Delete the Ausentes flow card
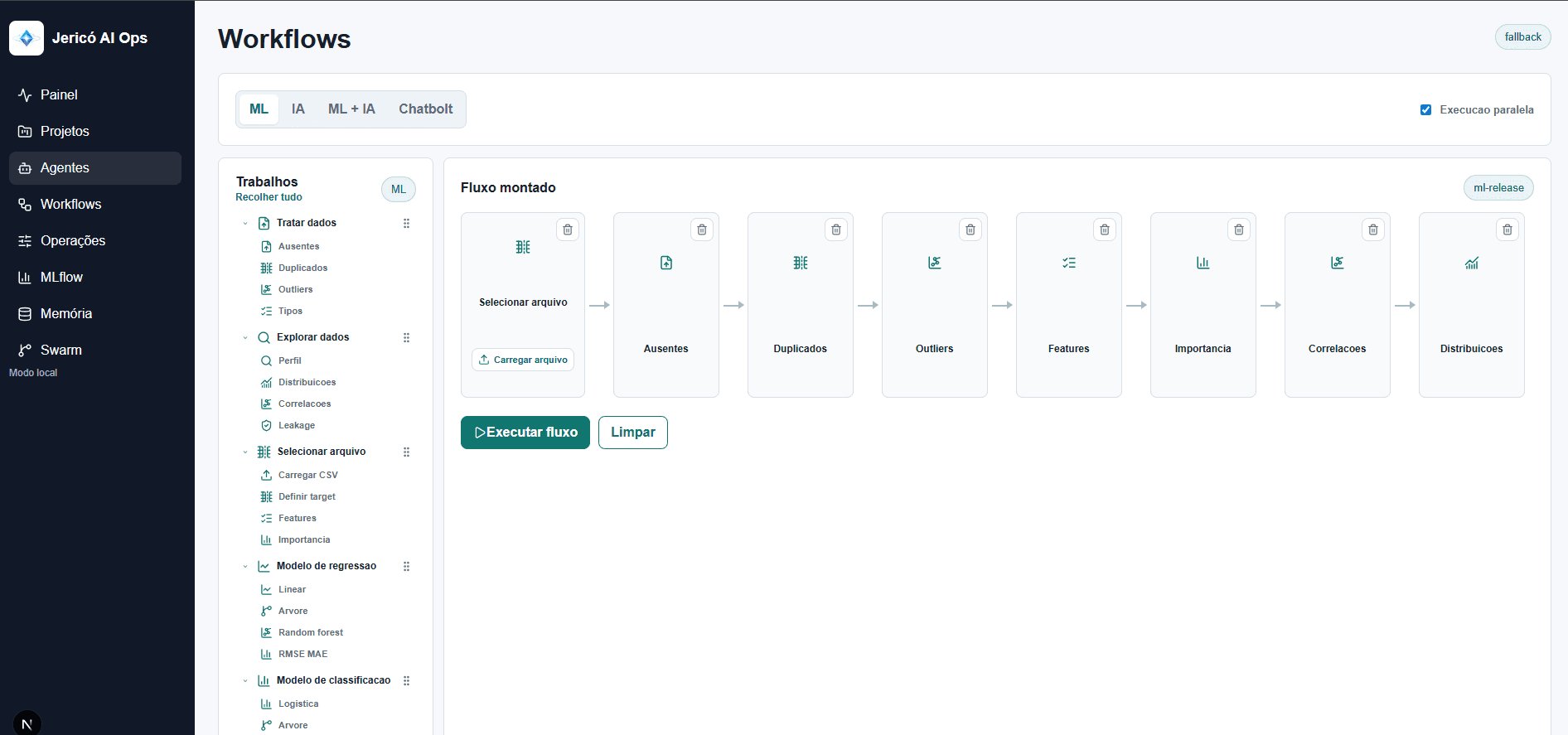Viewport: 1568px width, 735px height. pyautogui.click(x=702, y=230)
